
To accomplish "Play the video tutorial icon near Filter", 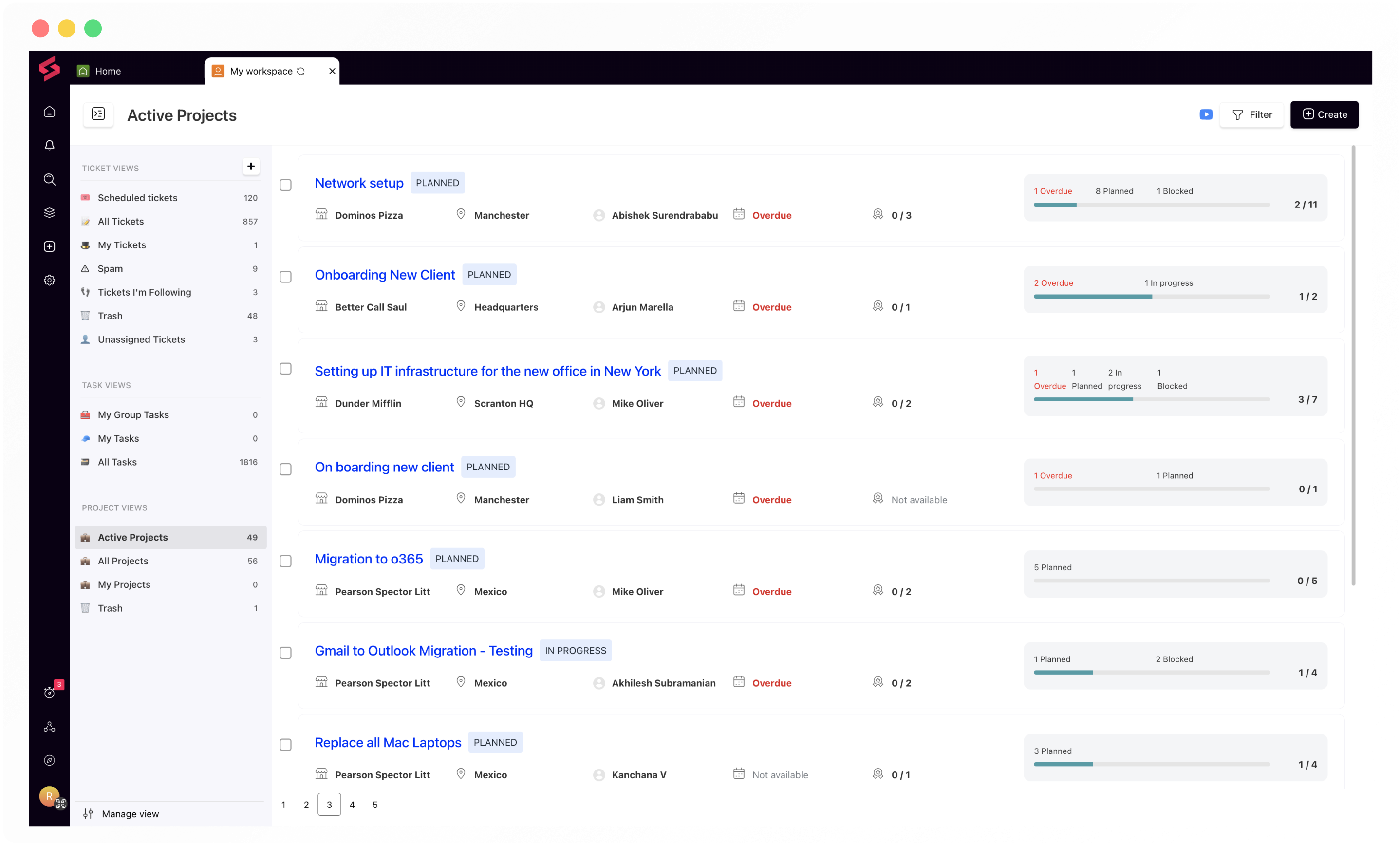I will 1206,114.
